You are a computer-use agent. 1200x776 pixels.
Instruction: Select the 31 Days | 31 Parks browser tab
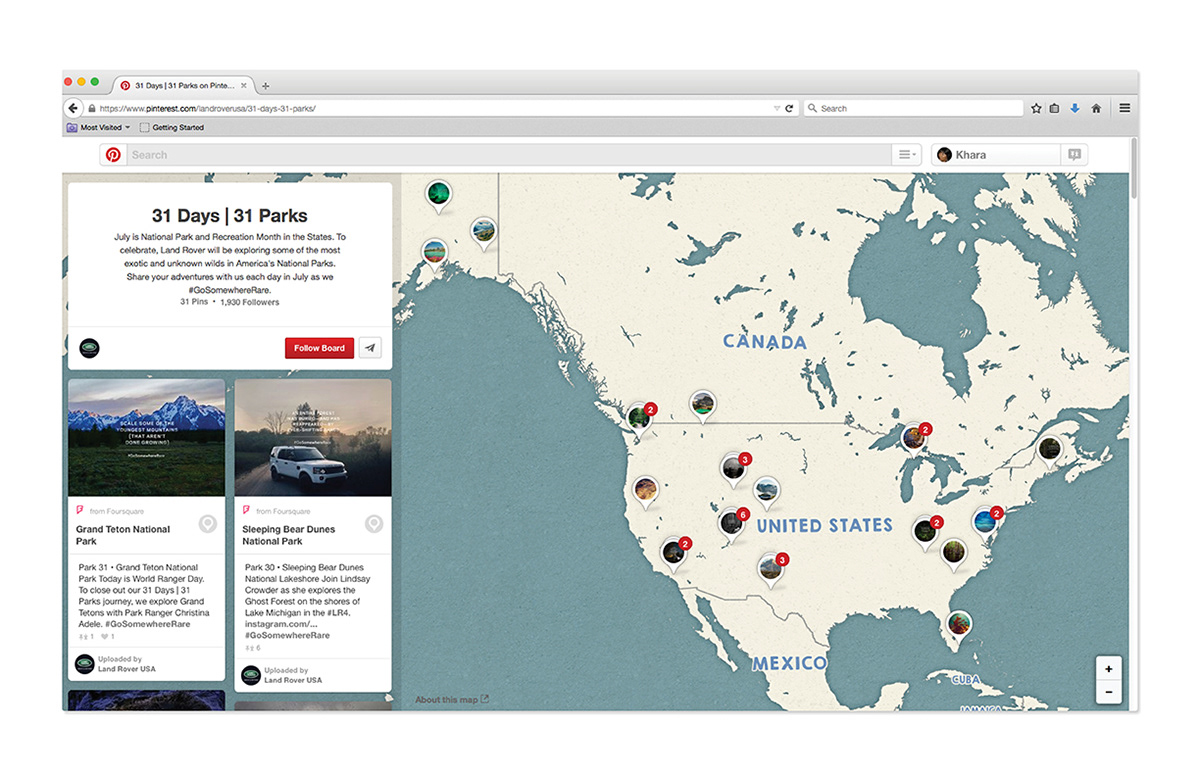(183, 86)
